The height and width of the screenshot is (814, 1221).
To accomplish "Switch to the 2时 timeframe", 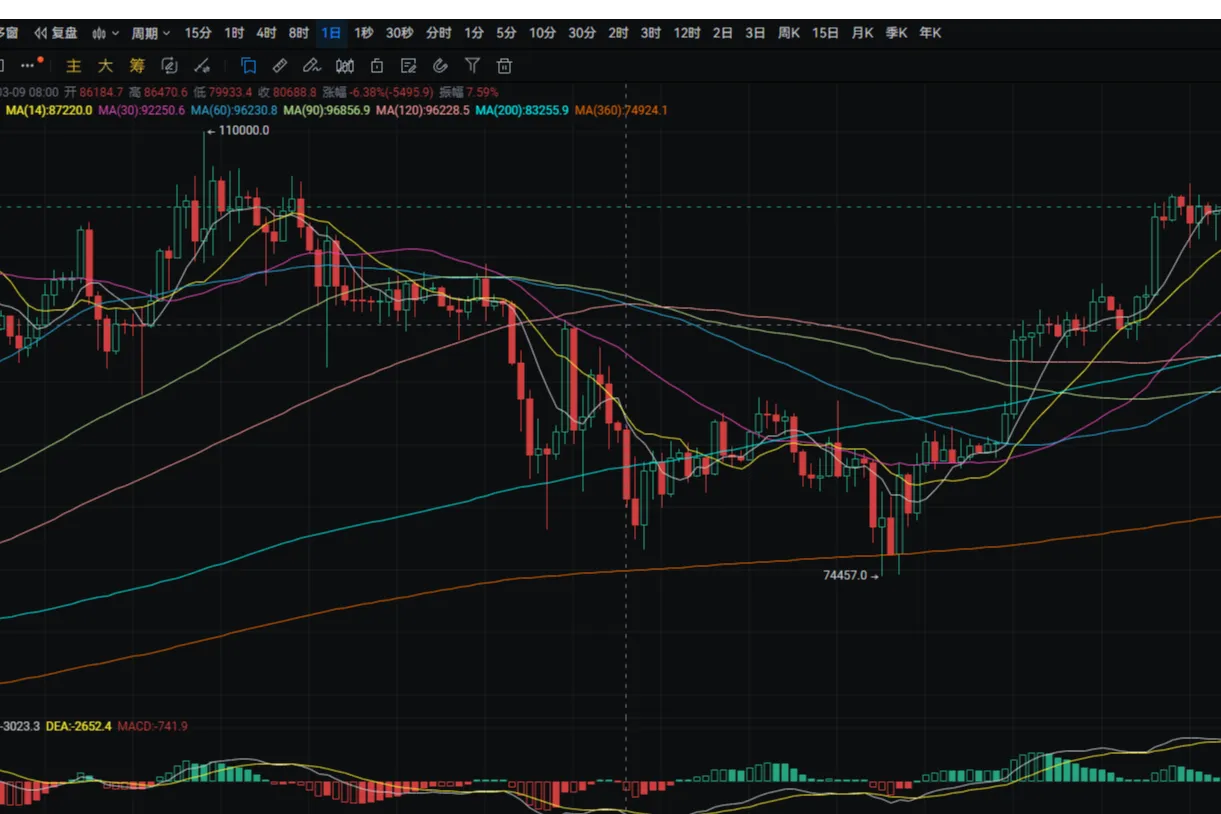I will (x=618, y=33).
